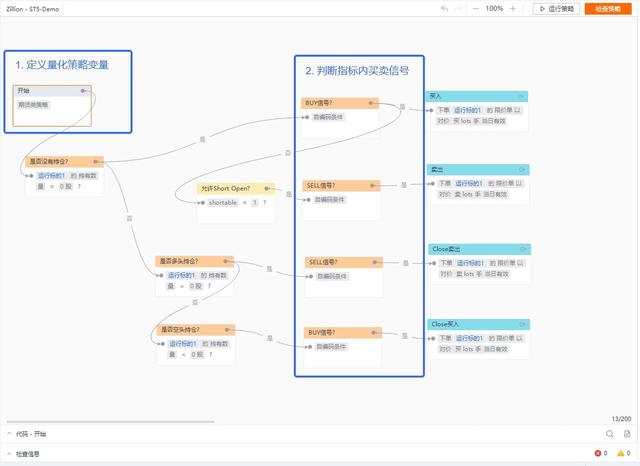Click the 100% zoom level indicator
640x466 pixels.
coord(494,9)
